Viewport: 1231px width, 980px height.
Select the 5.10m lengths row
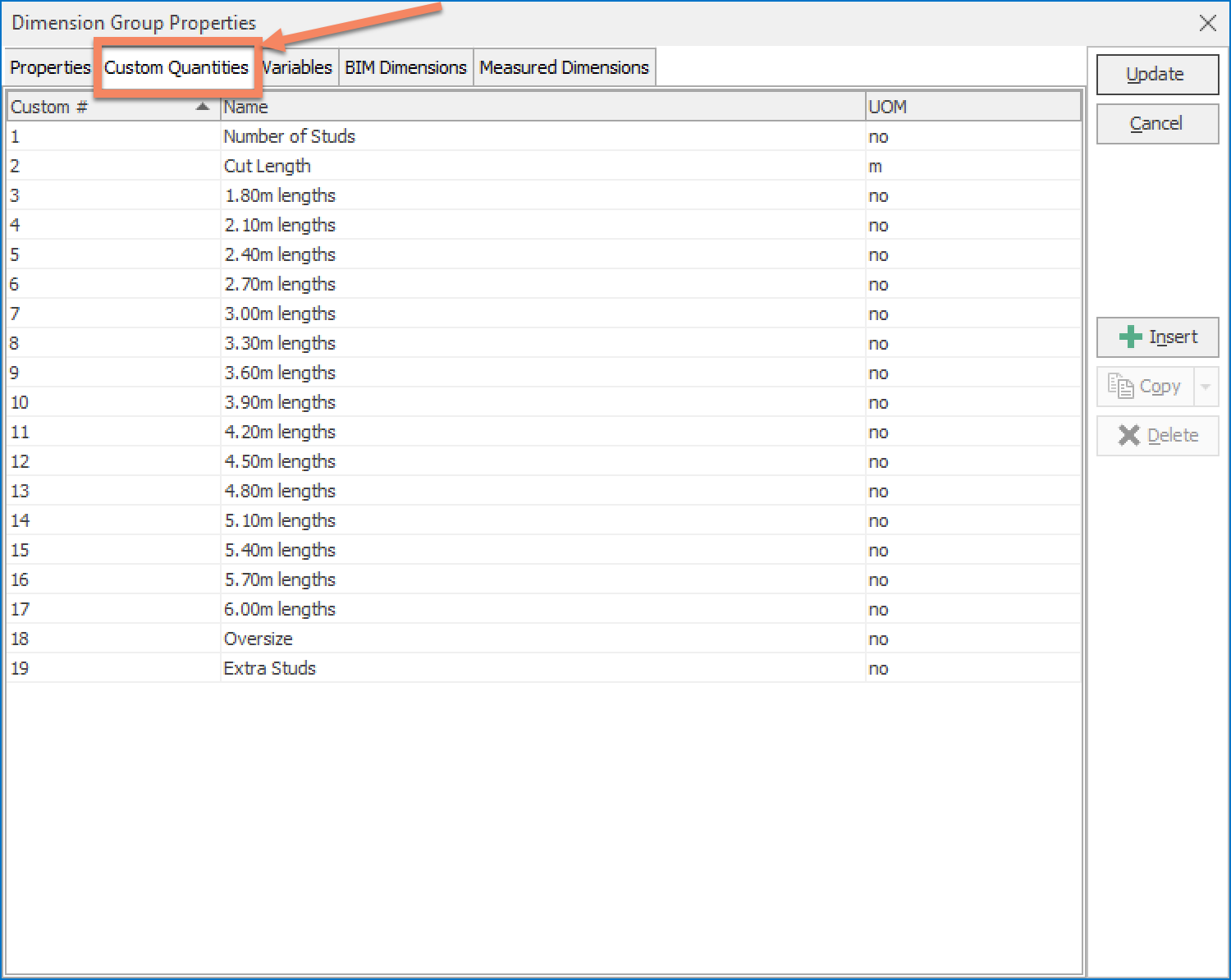tap(544, 520)
